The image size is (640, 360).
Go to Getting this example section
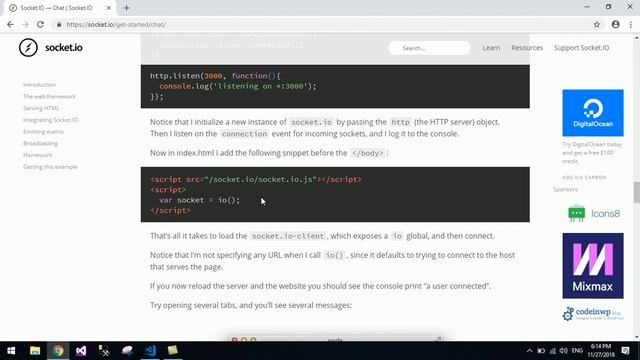50,167
